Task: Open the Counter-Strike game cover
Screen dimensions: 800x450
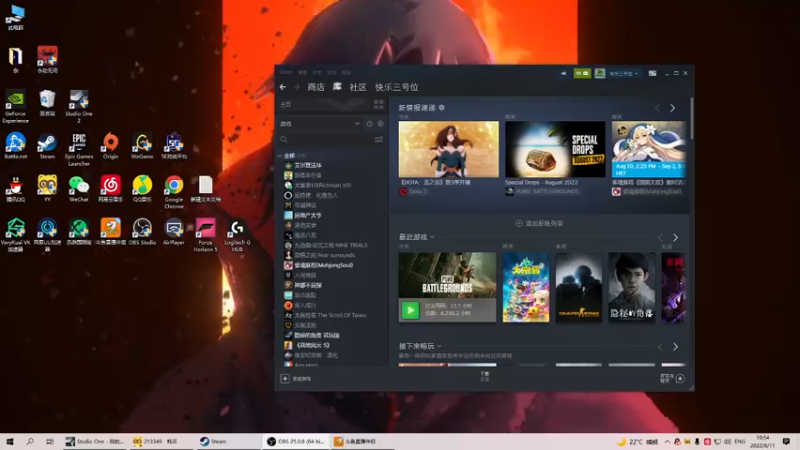Action: click(x=579, y=287)
